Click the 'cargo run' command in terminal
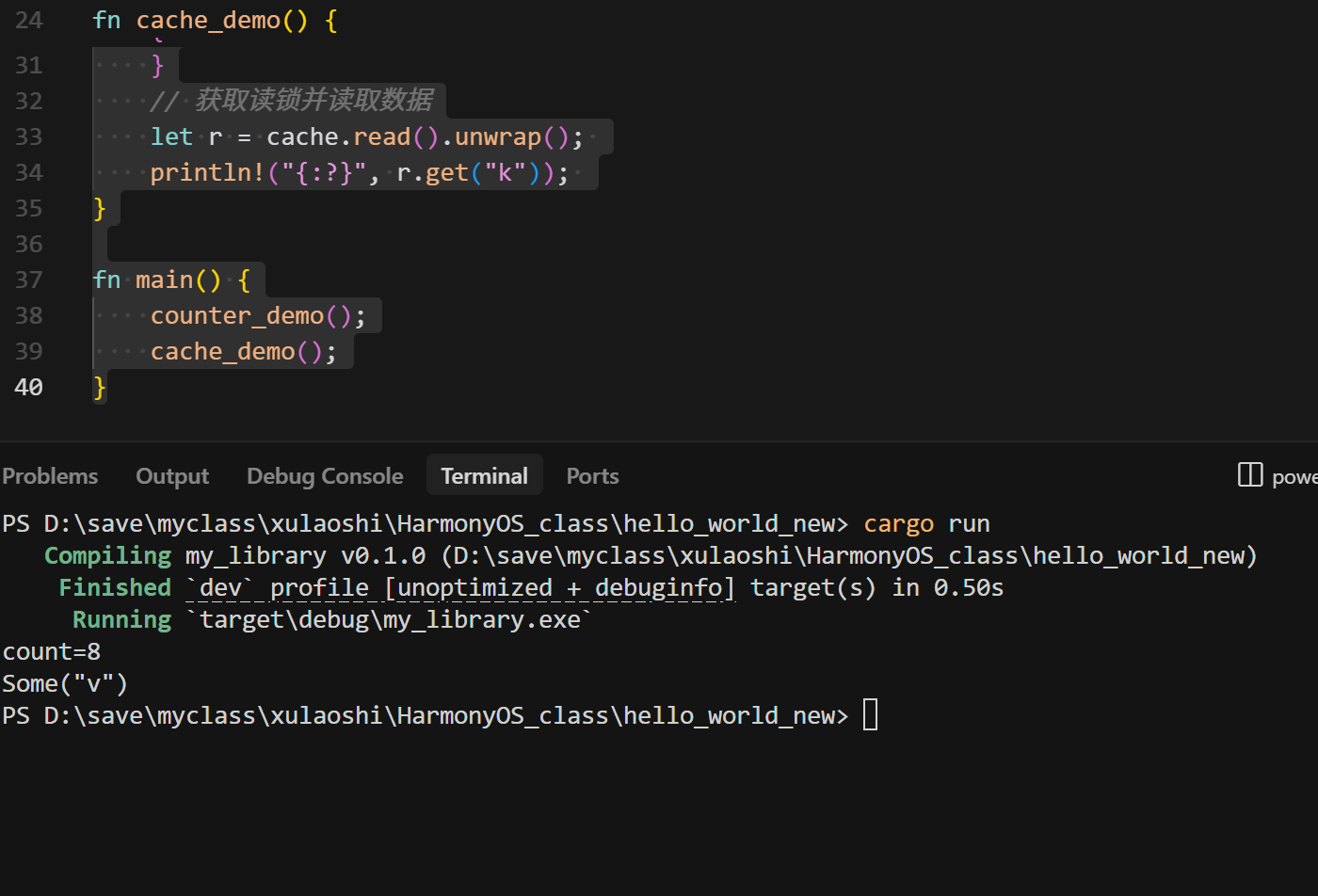This screenshot has width=1318, height=896. (926, 524)
